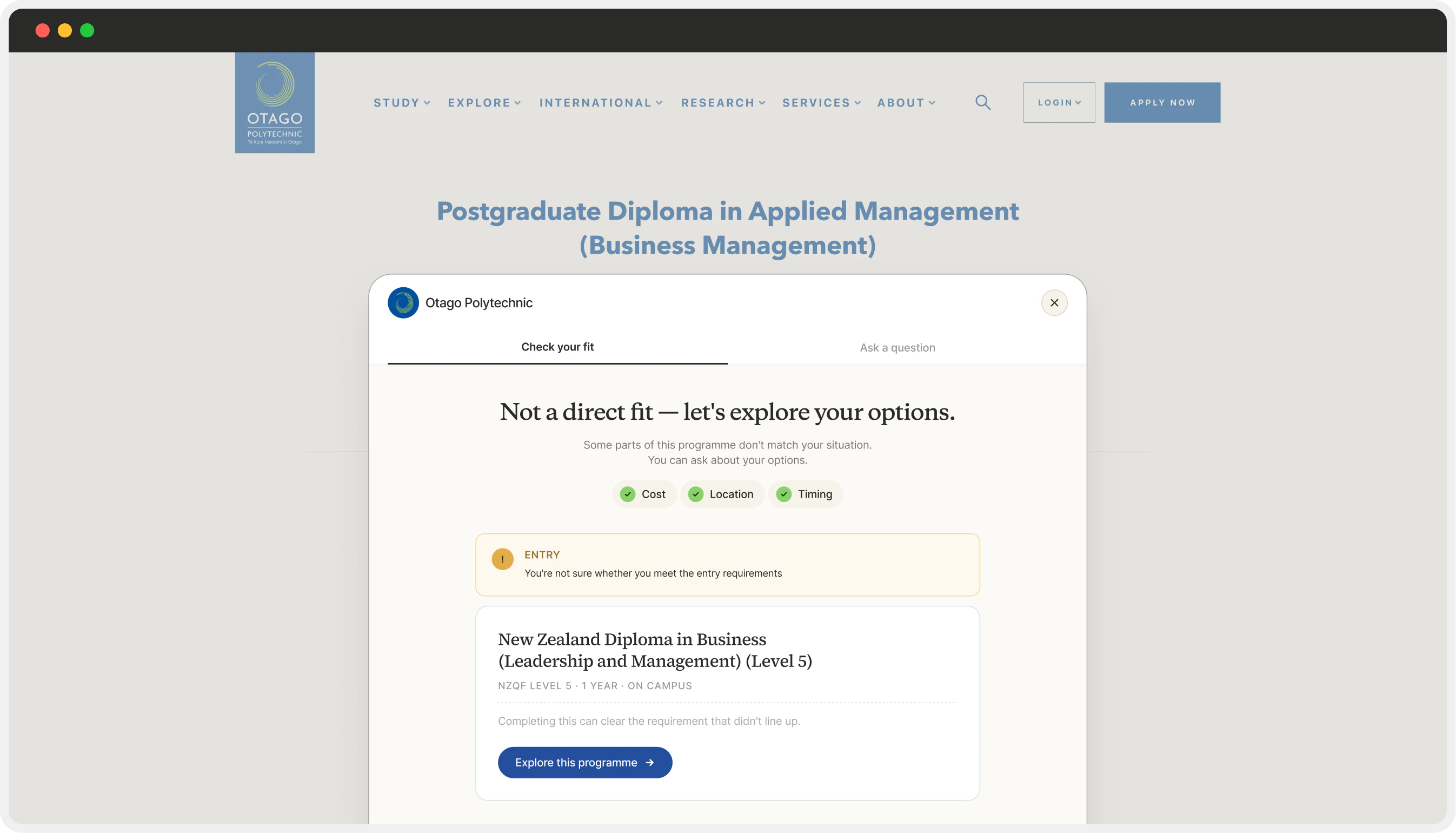Click the arrow in Explore this programme button
The width and height of the screenshot is (1456, 833).
coord(649,763)
